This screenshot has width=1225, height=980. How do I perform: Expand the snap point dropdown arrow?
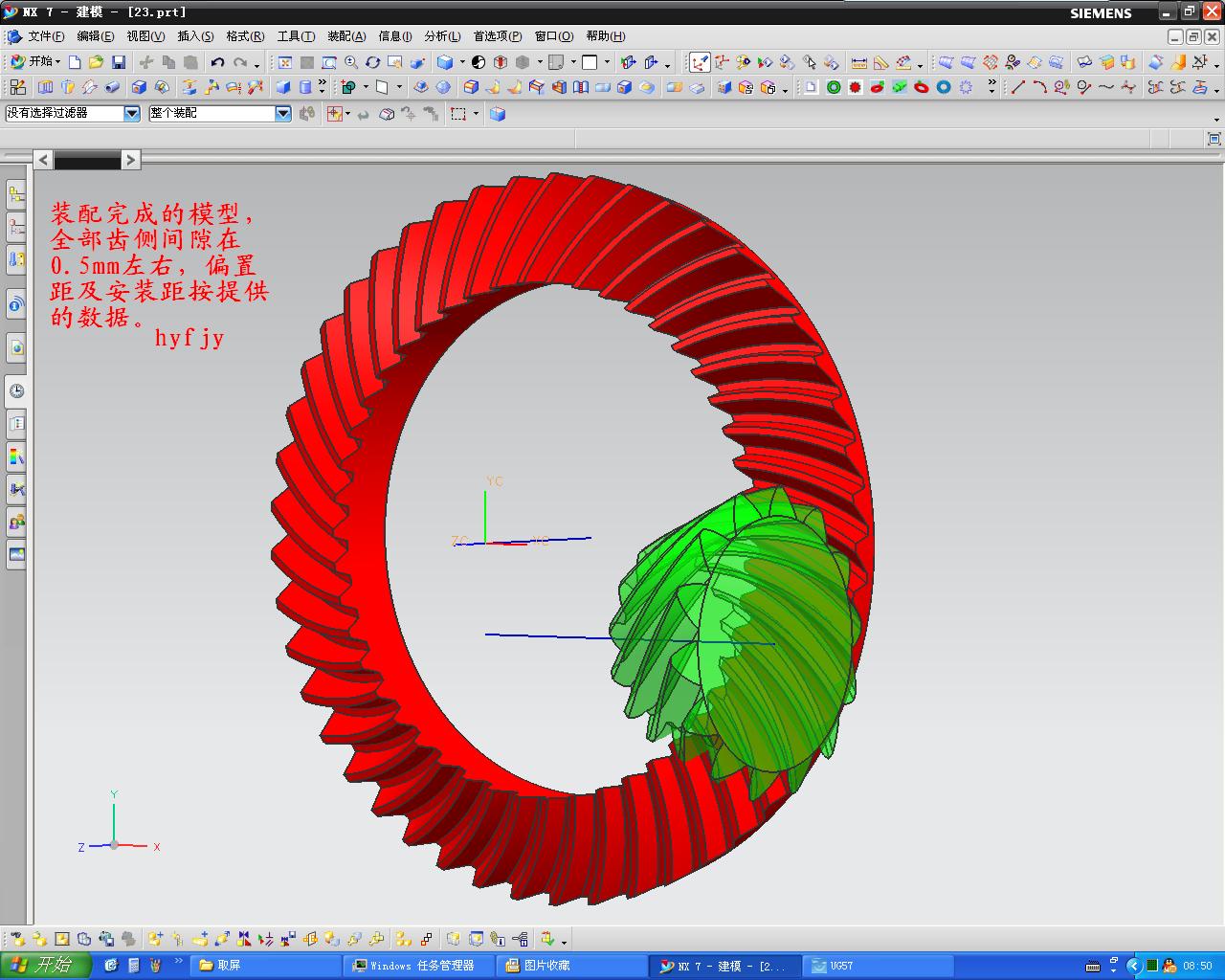[348, 114]
